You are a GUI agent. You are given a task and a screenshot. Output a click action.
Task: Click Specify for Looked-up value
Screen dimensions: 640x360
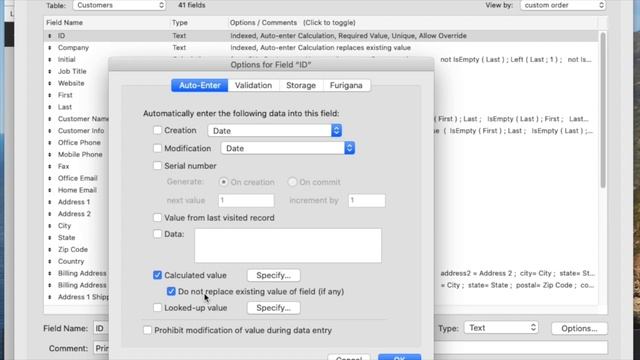click(273, 308)
